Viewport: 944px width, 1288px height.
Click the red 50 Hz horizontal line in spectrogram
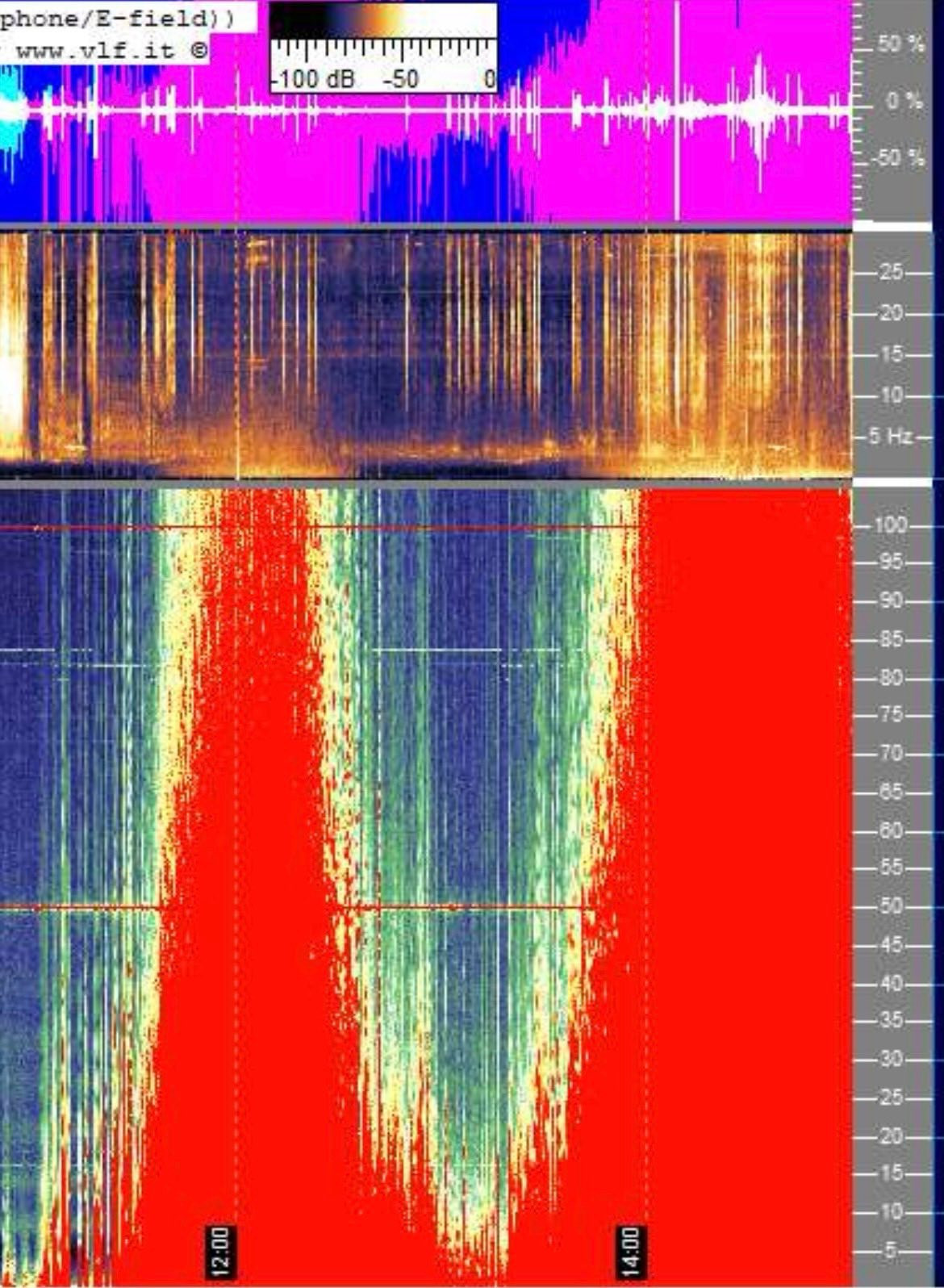[x=468, y=908]
